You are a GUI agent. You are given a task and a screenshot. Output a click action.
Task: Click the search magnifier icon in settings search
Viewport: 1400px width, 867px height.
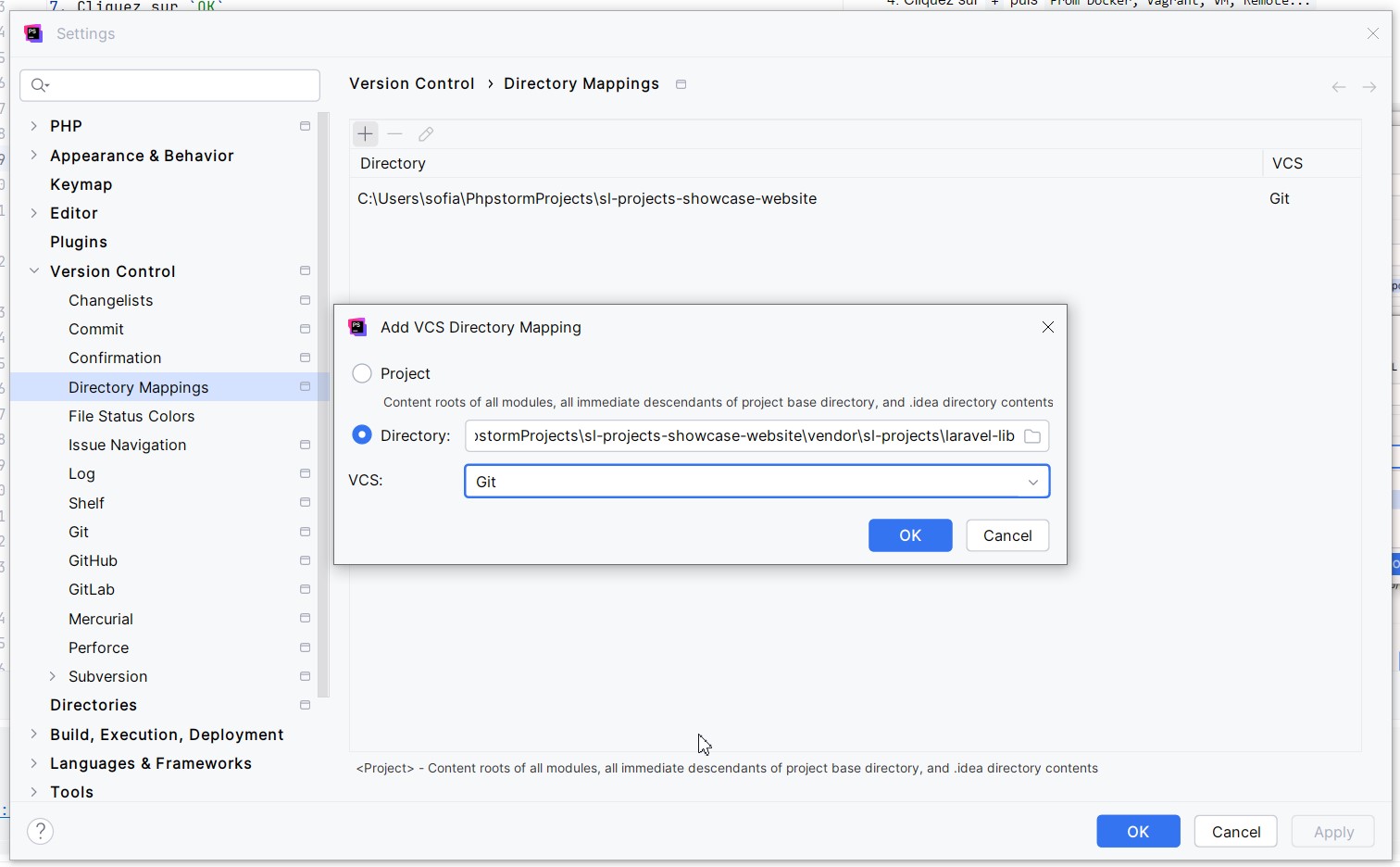point(40,85)
